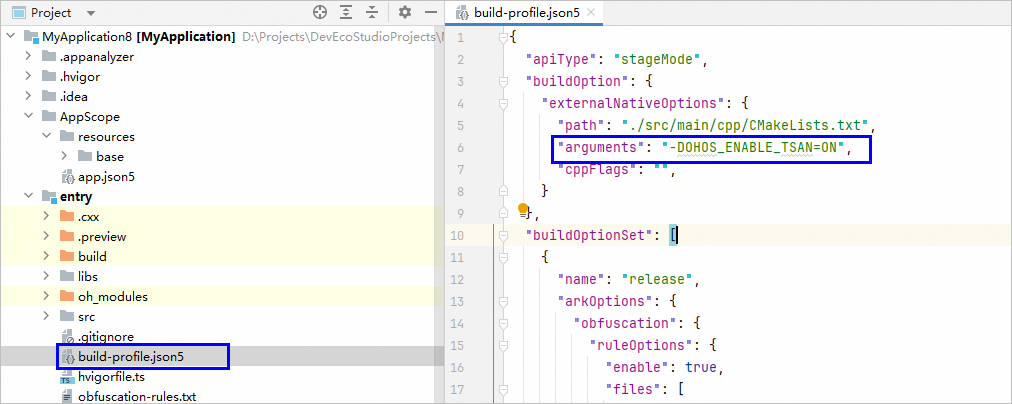Screen dimensions: 1012x404
Task: Select the hvigorfile.ts file
Action: [111, 376]
